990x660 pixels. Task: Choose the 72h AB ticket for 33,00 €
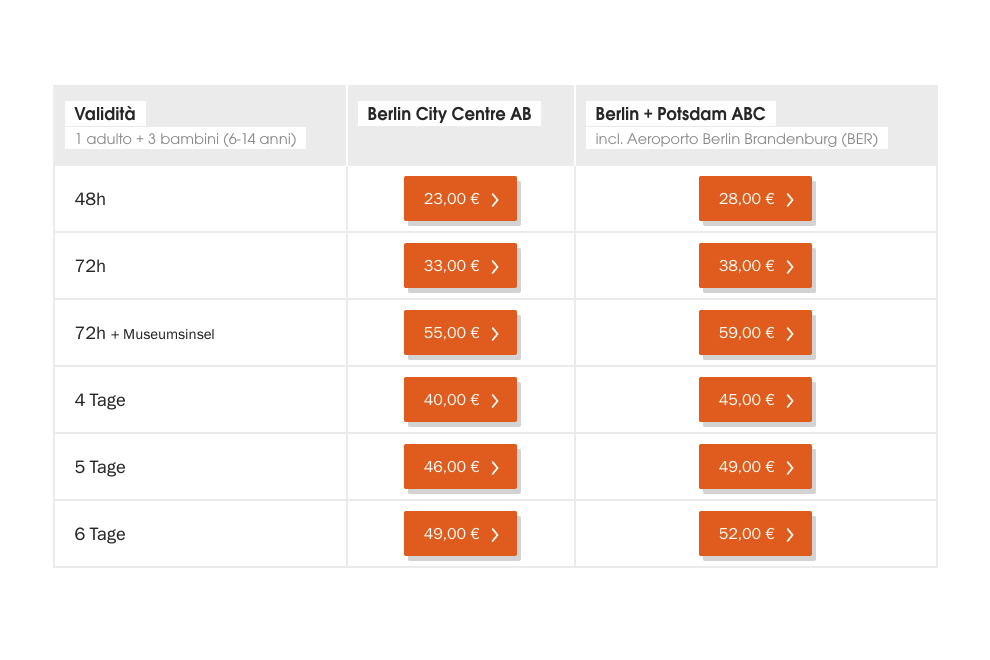(460, 266)
